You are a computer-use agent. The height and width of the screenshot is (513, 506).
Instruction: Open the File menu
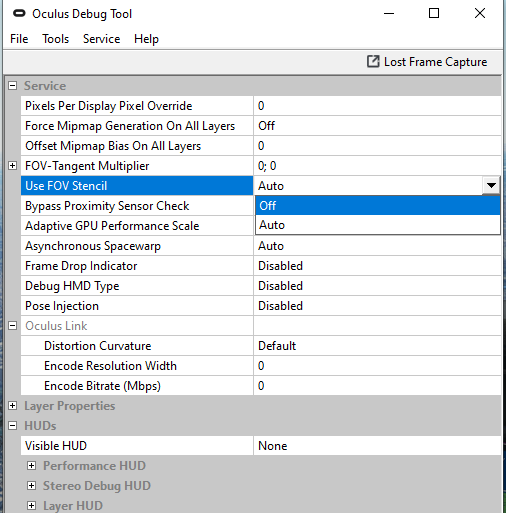coord(19,39)
